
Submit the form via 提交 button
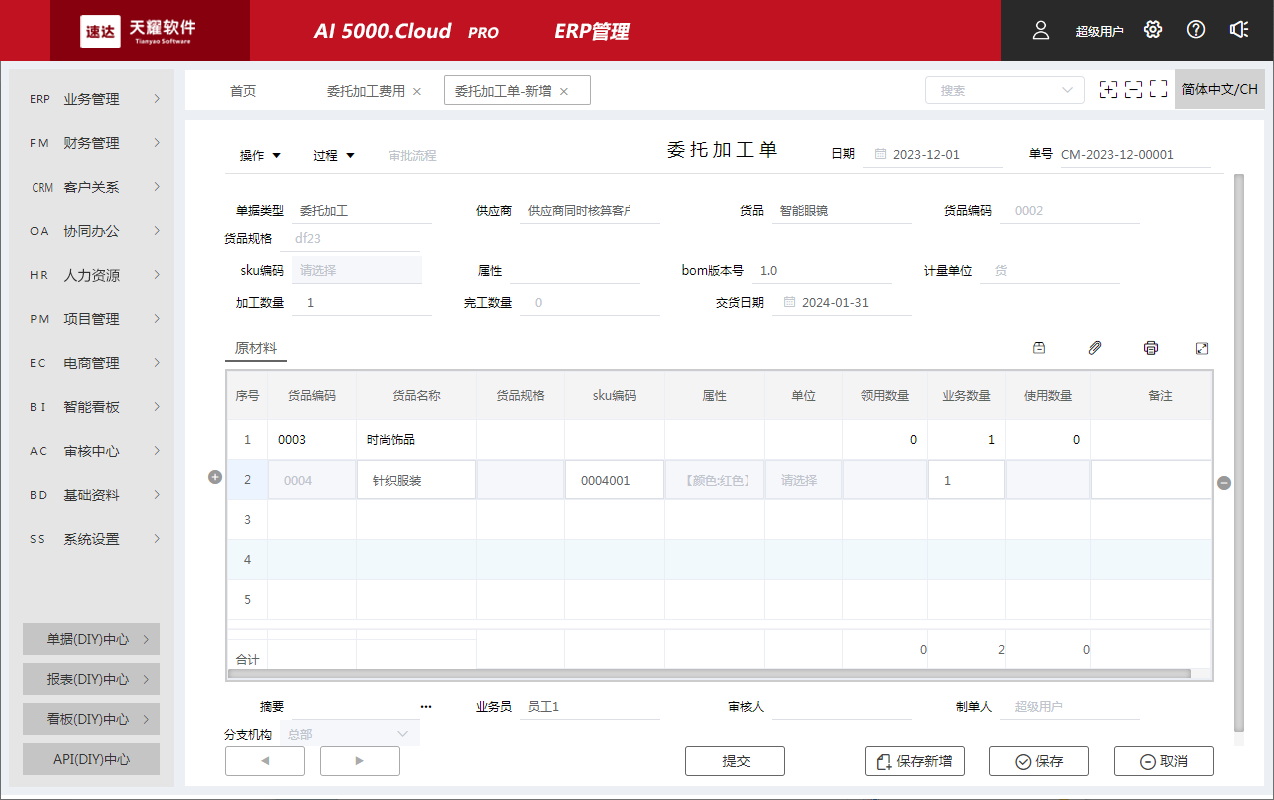click(x=734, y=761)
